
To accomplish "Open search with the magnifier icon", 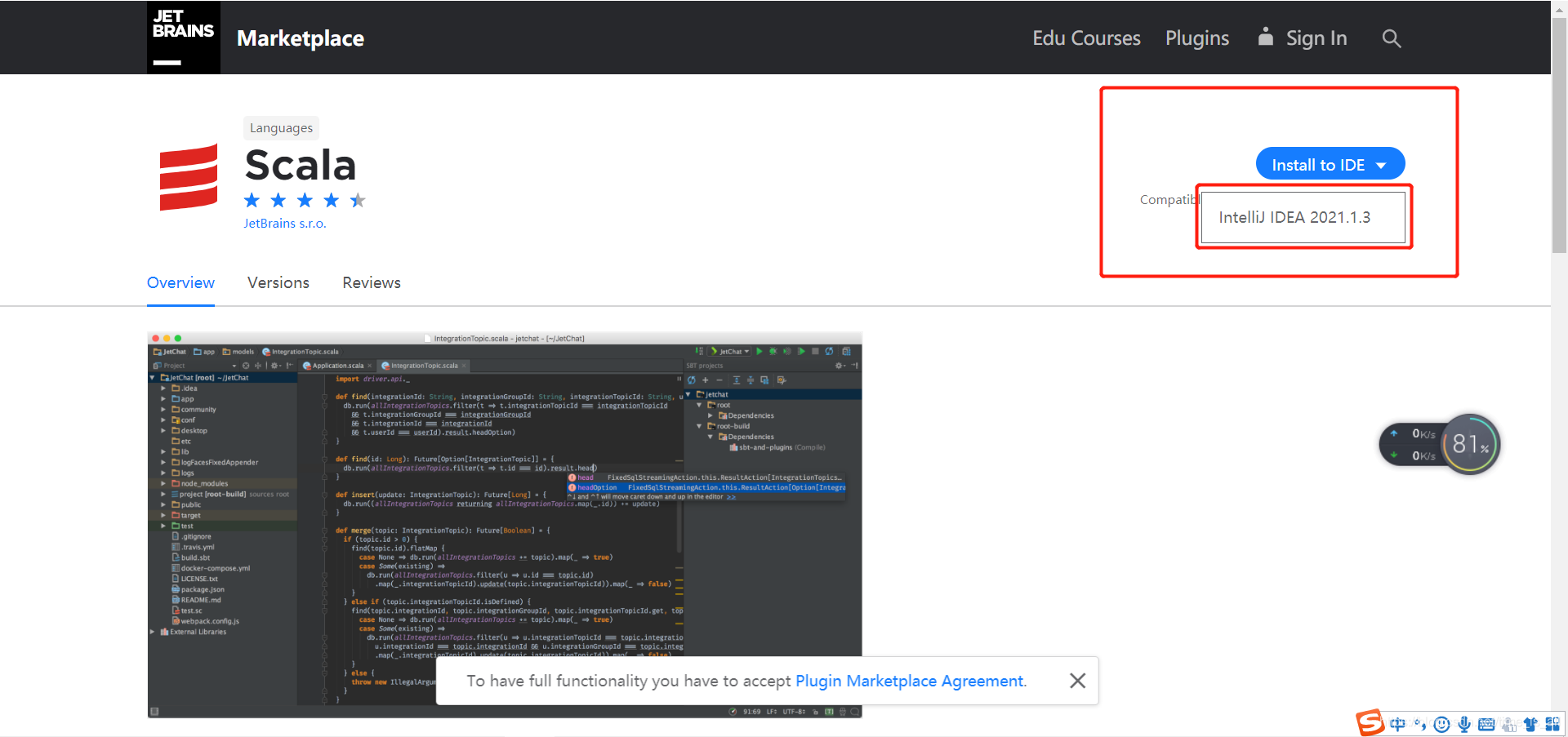I will 1392,38.
